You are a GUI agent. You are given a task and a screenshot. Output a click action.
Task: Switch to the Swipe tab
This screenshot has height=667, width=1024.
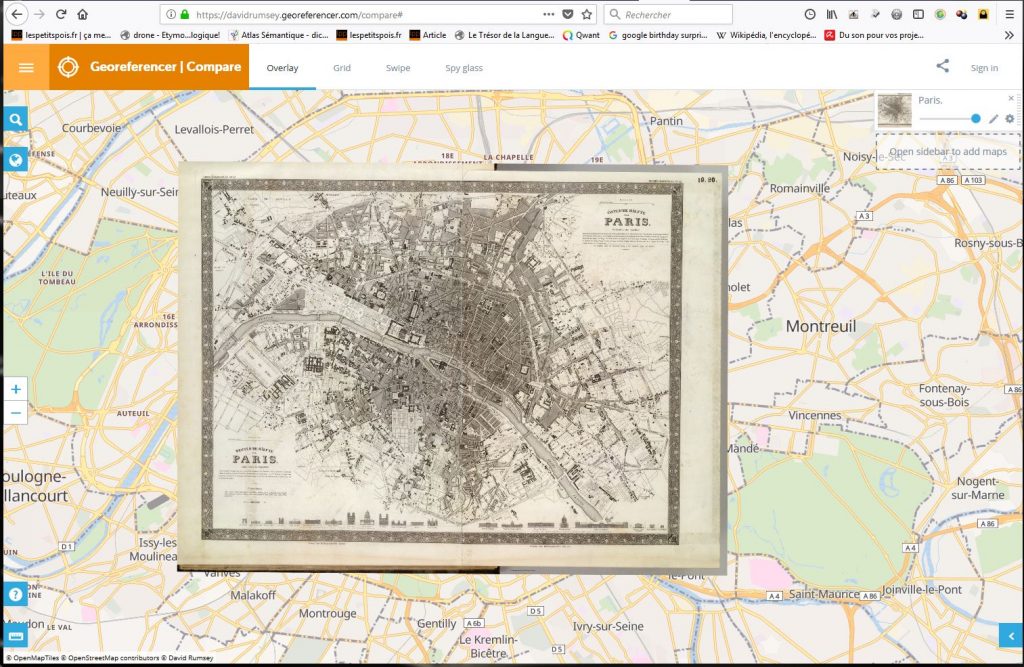click(397, 68)
